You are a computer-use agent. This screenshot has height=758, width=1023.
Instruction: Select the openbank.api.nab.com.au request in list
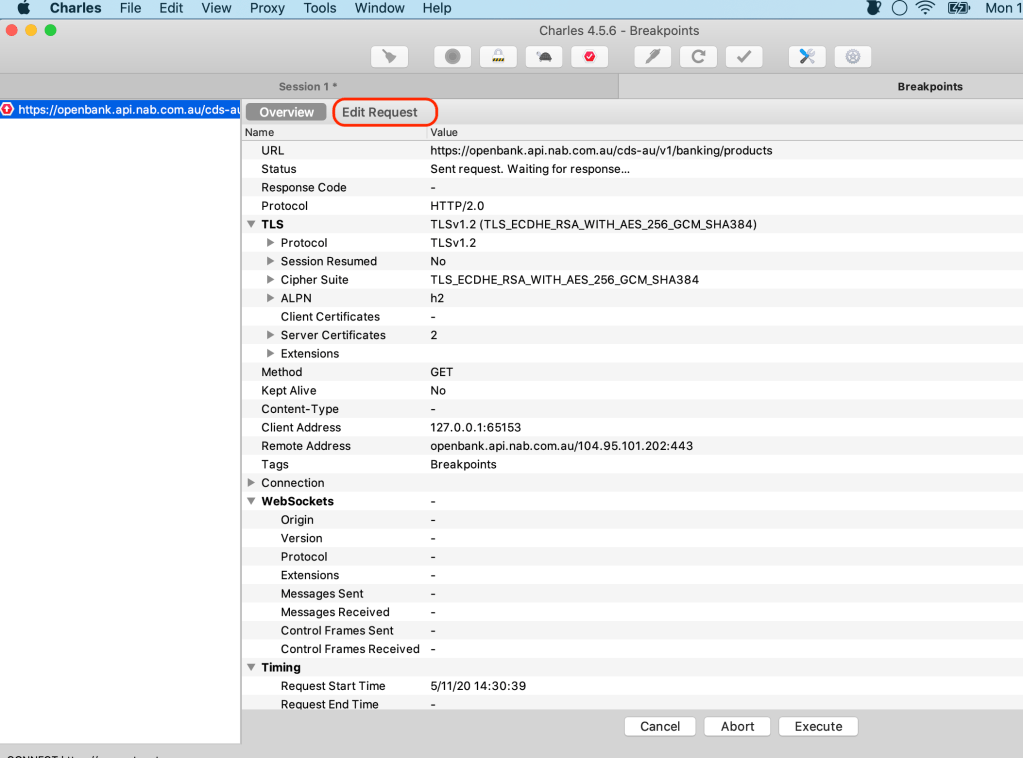coord(125,110)
